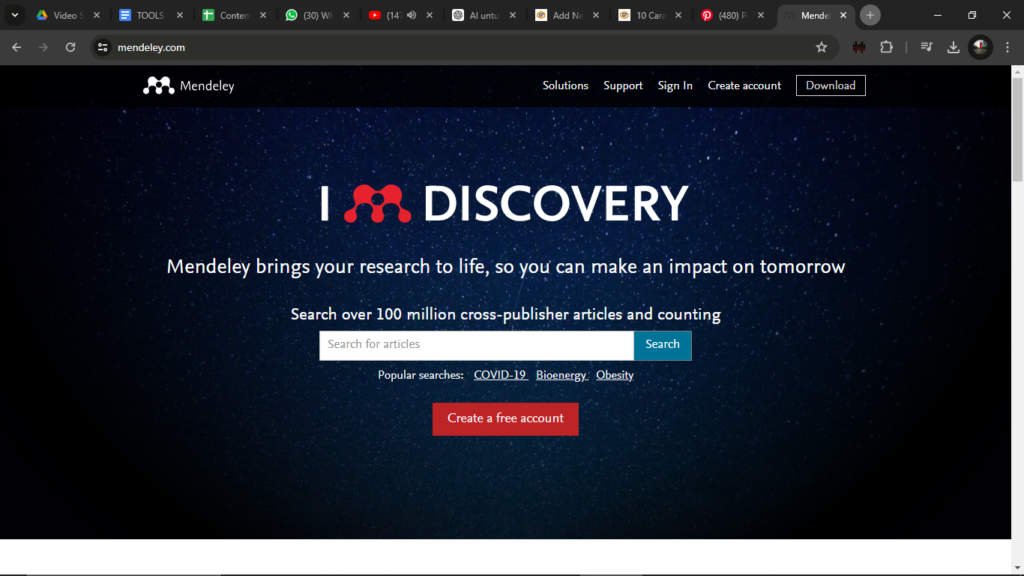Click inside the Search for articles field
The image size is (1024, 576).
pos(476,344)
